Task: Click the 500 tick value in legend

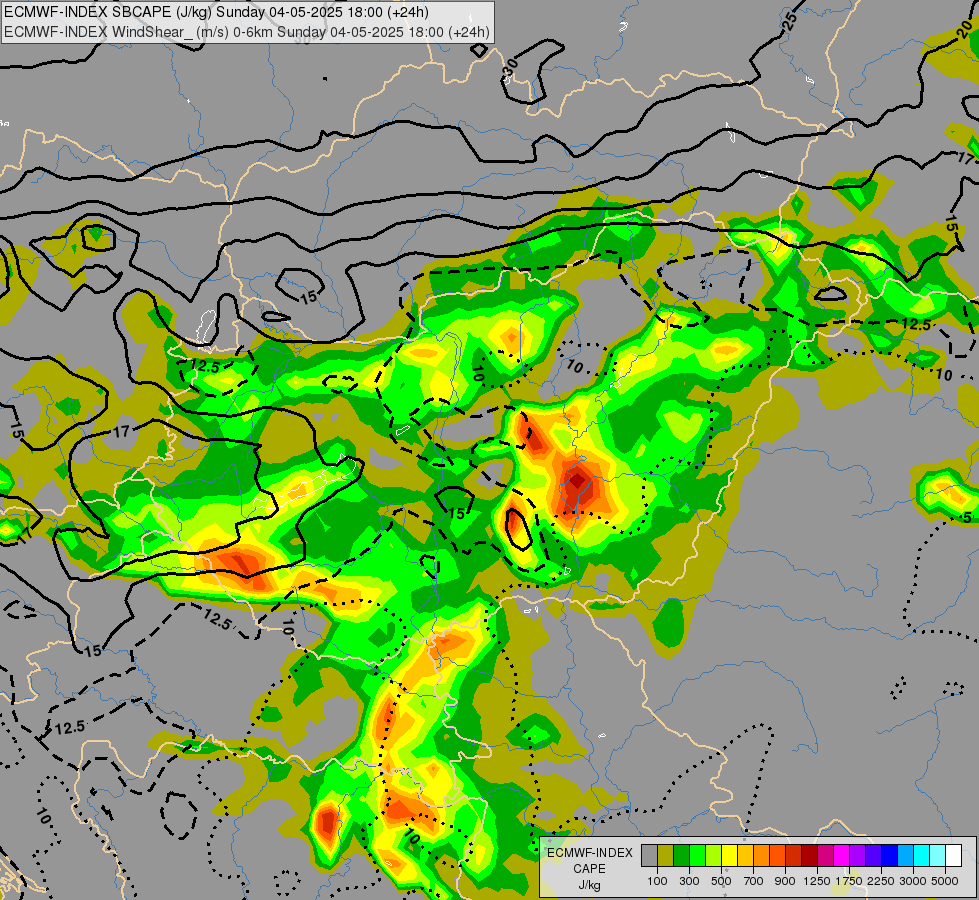Action: coord(721,881)
